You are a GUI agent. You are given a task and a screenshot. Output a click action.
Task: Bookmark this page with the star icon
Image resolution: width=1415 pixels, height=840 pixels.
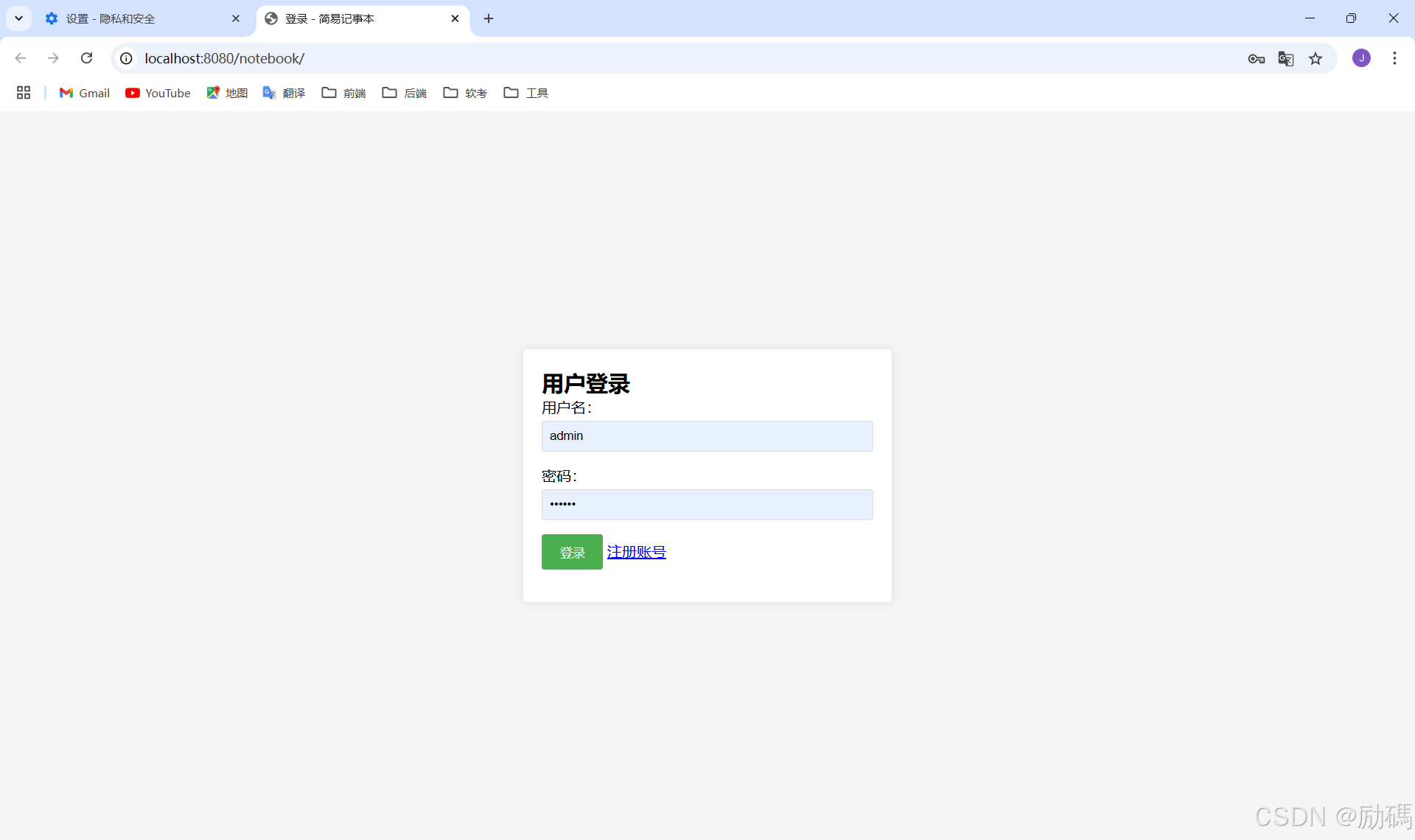pyautogui.click(x=1316, y=58)
